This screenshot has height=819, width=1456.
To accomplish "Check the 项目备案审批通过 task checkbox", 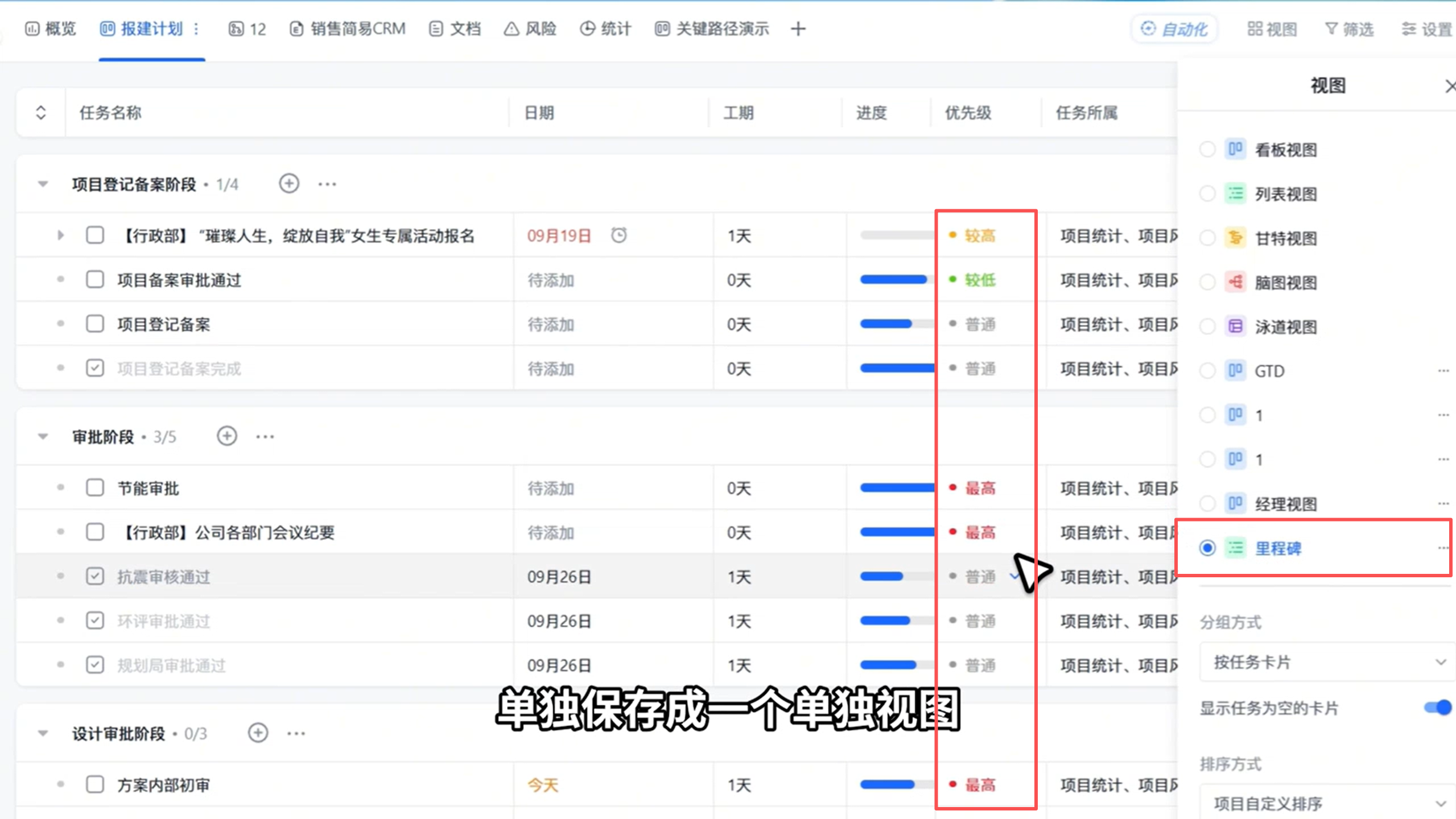I will click(95, 279).
